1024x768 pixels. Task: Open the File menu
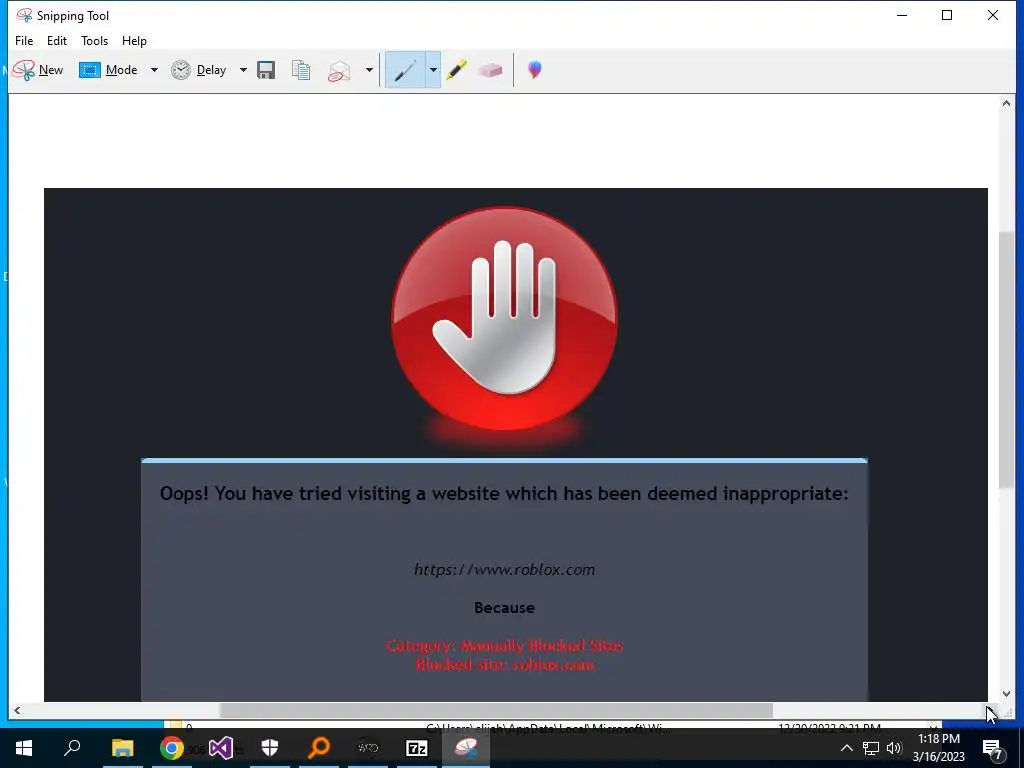24,40
